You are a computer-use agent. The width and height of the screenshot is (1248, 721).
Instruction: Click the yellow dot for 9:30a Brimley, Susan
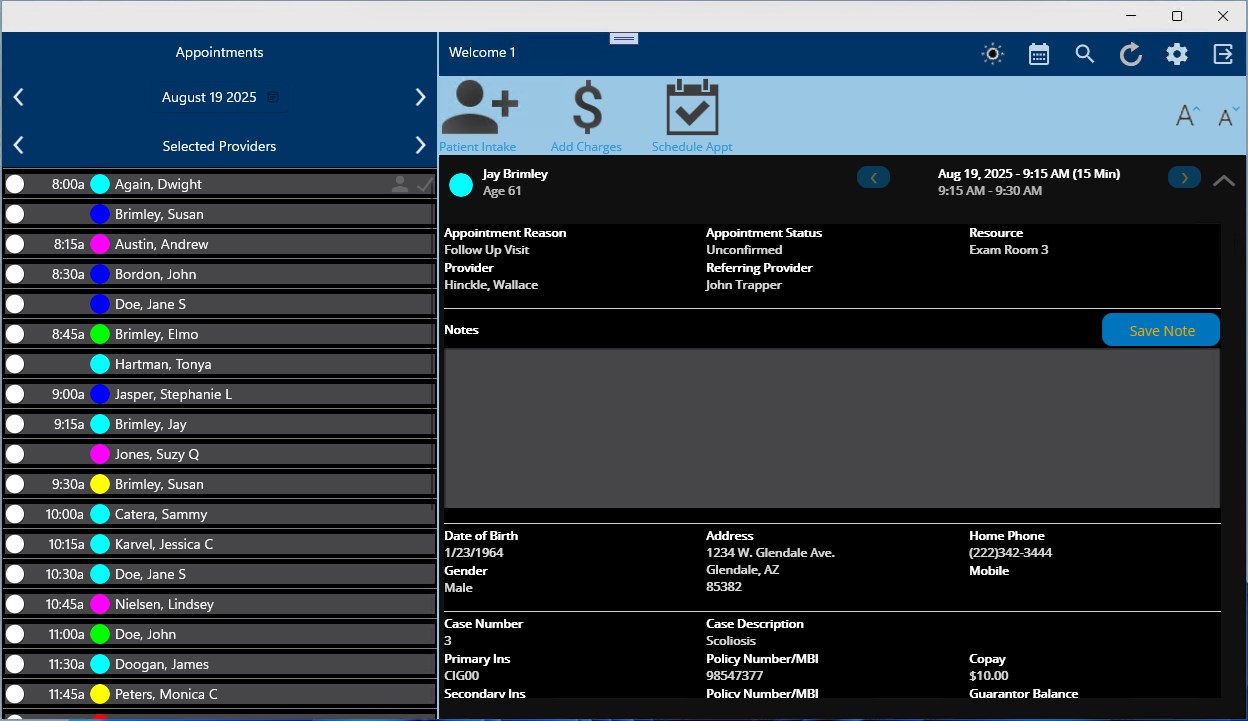click(x=100, y=484)
